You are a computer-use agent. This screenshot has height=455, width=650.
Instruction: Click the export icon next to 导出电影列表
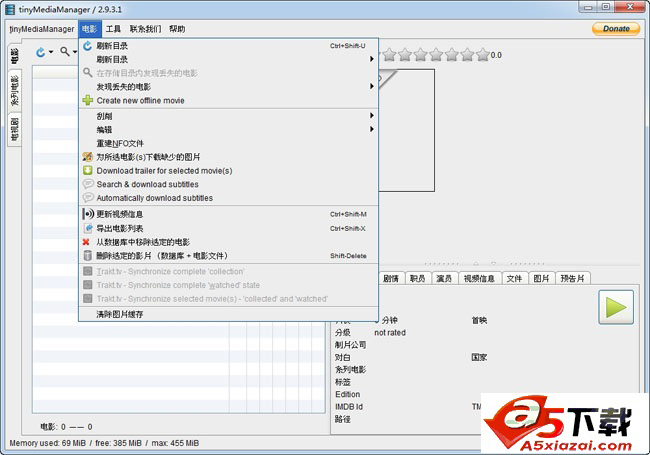88,228
